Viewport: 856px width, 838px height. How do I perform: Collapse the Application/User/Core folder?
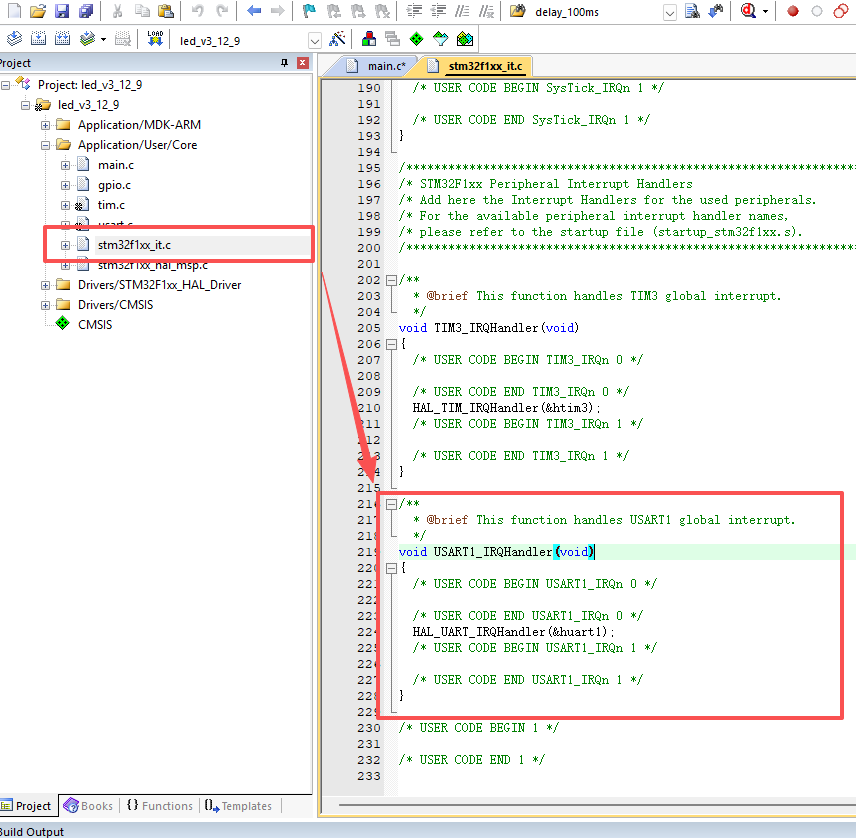45,145
